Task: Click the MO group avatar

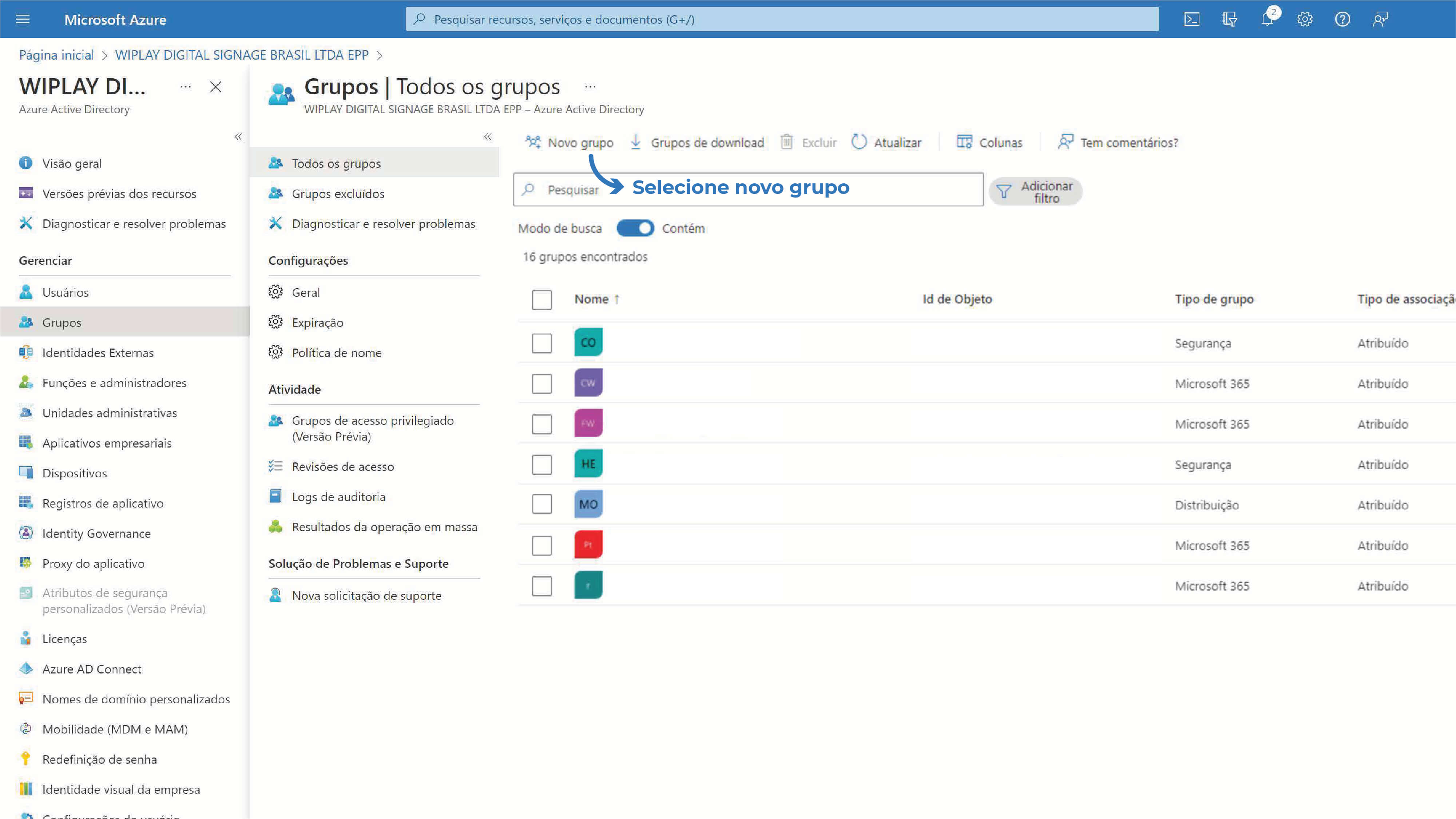Action: pyautogui.click(x=588, y=504)
